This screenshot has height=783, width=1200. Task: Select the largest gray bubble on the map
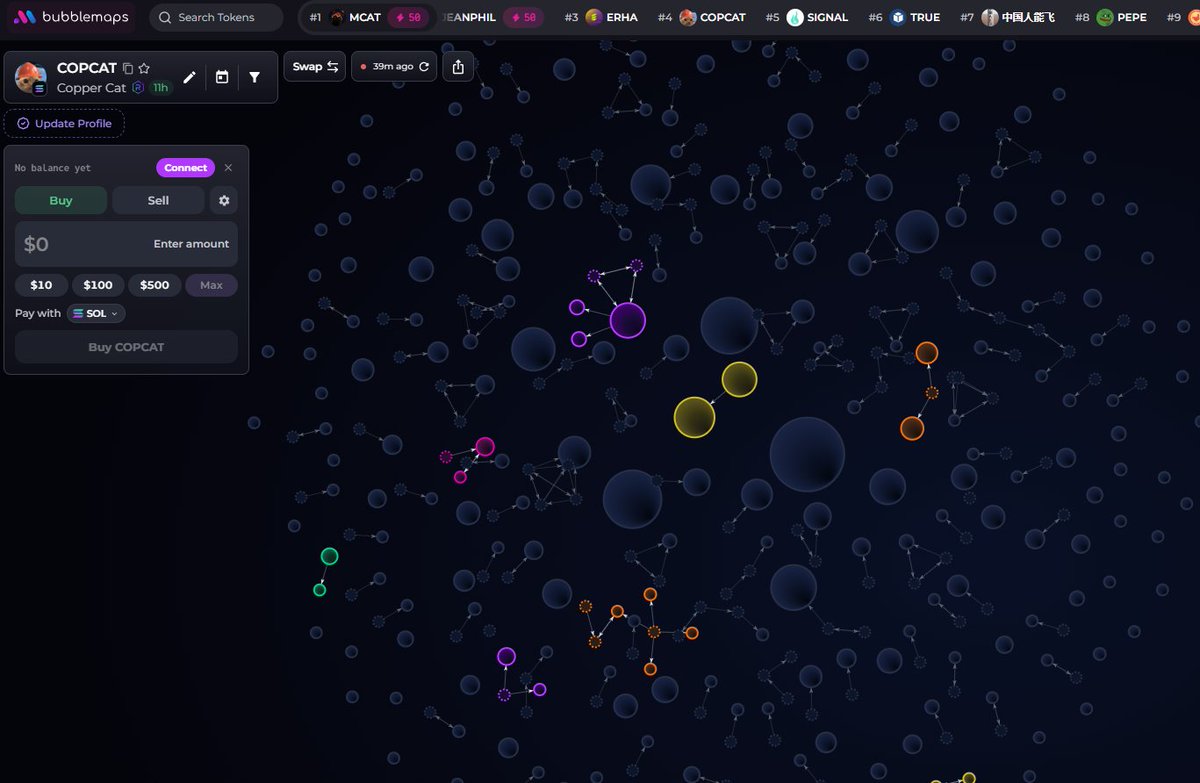tap(807, 454)
